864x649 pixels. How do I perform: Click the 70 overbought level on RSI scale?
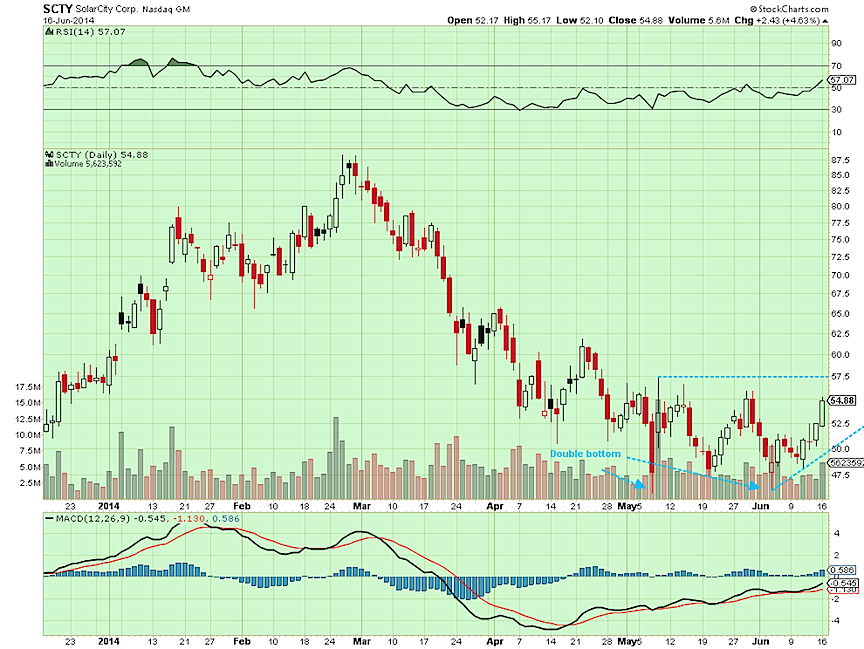[x=836, y=66]
